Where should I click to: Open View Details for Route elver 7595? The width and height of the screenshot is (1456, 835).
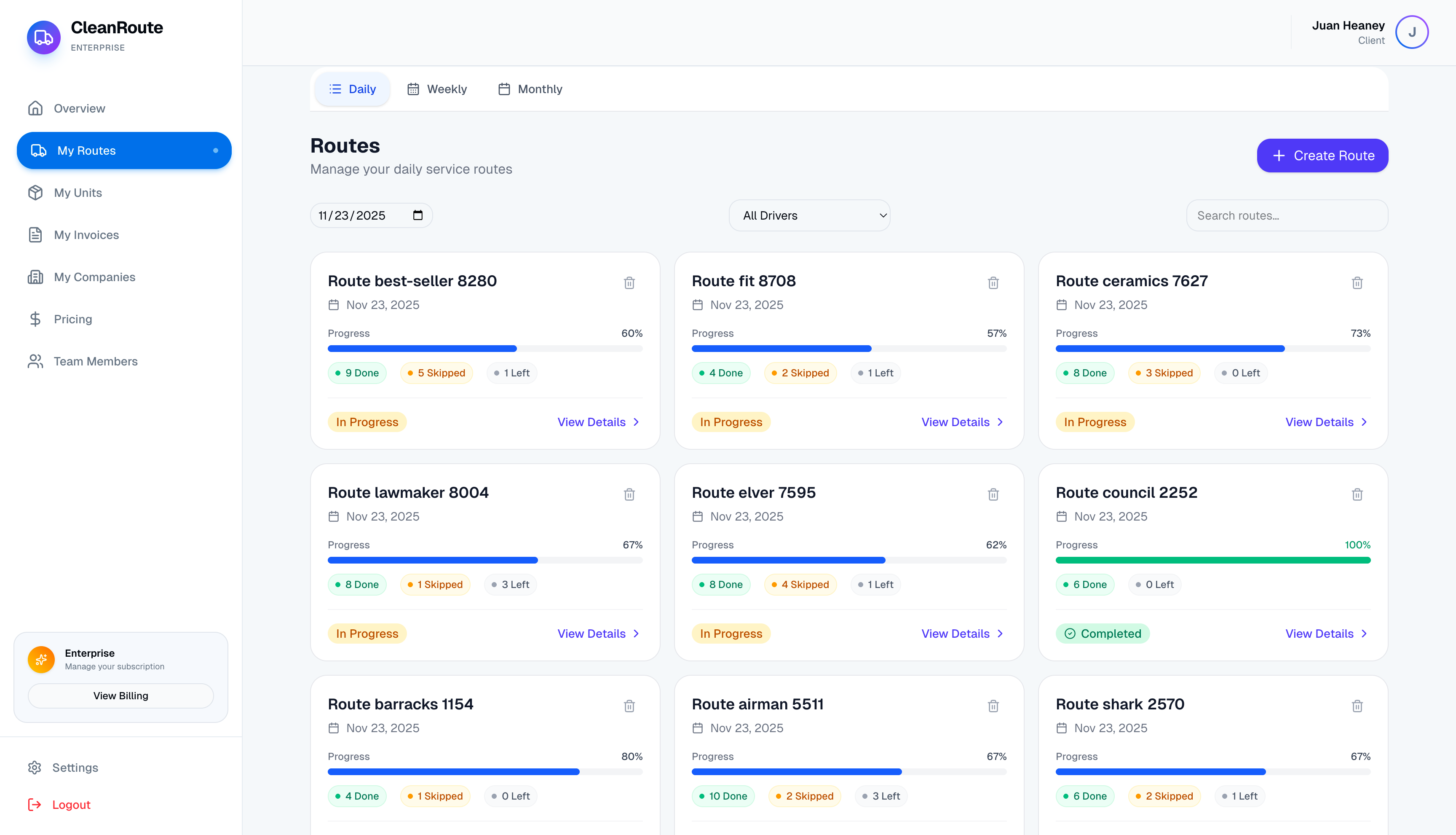pyautogui.click(x=954, y=633)
